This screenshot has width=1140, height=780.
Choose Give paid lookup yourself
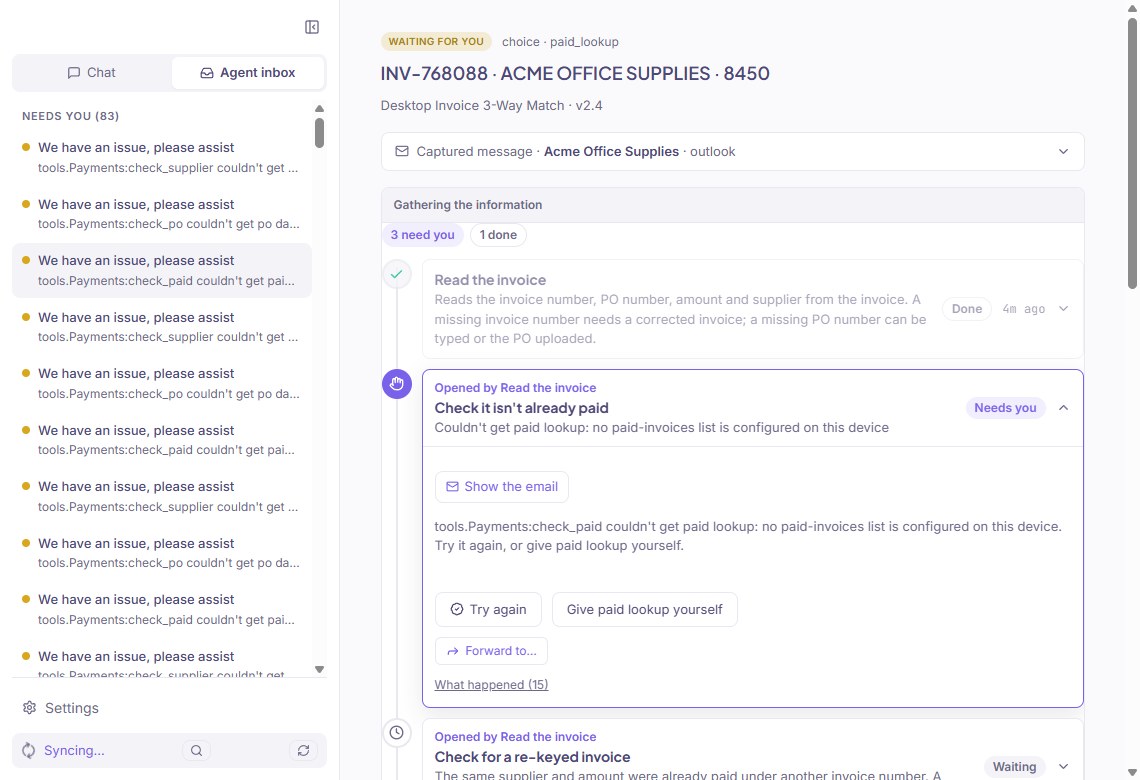point(645,609)
